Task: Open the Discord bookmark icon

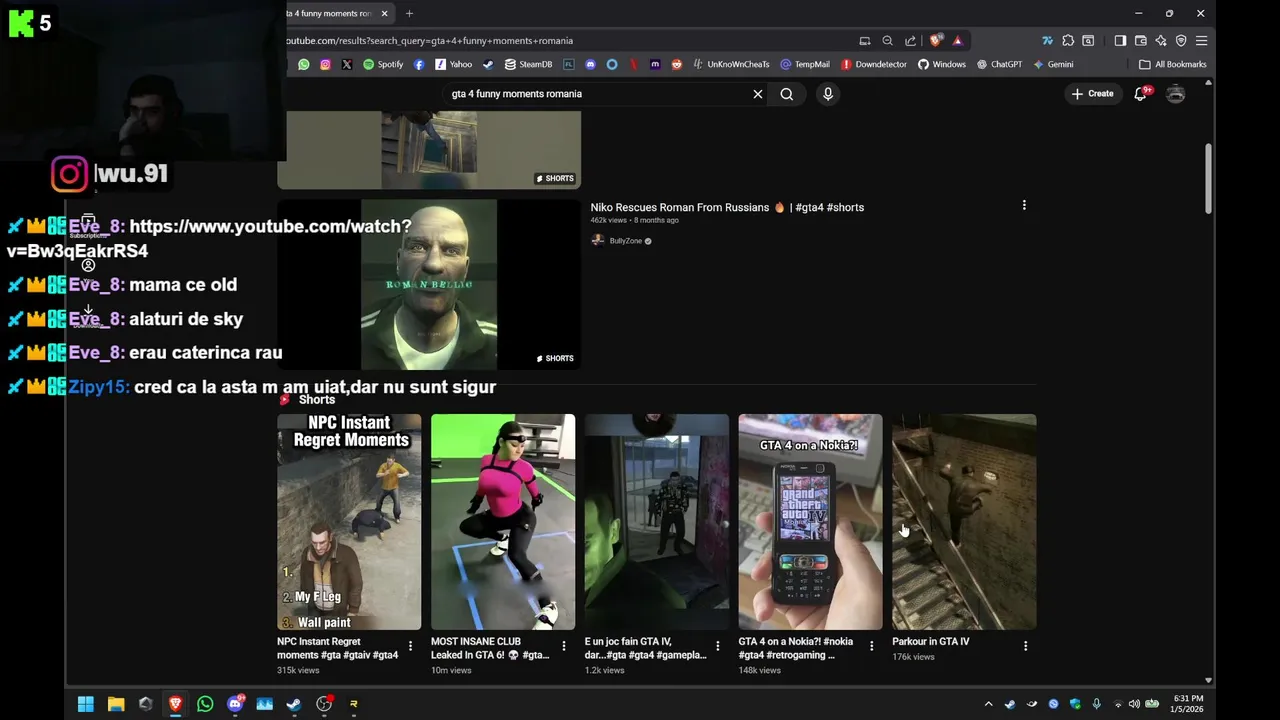Action: (x=590, y=64)
